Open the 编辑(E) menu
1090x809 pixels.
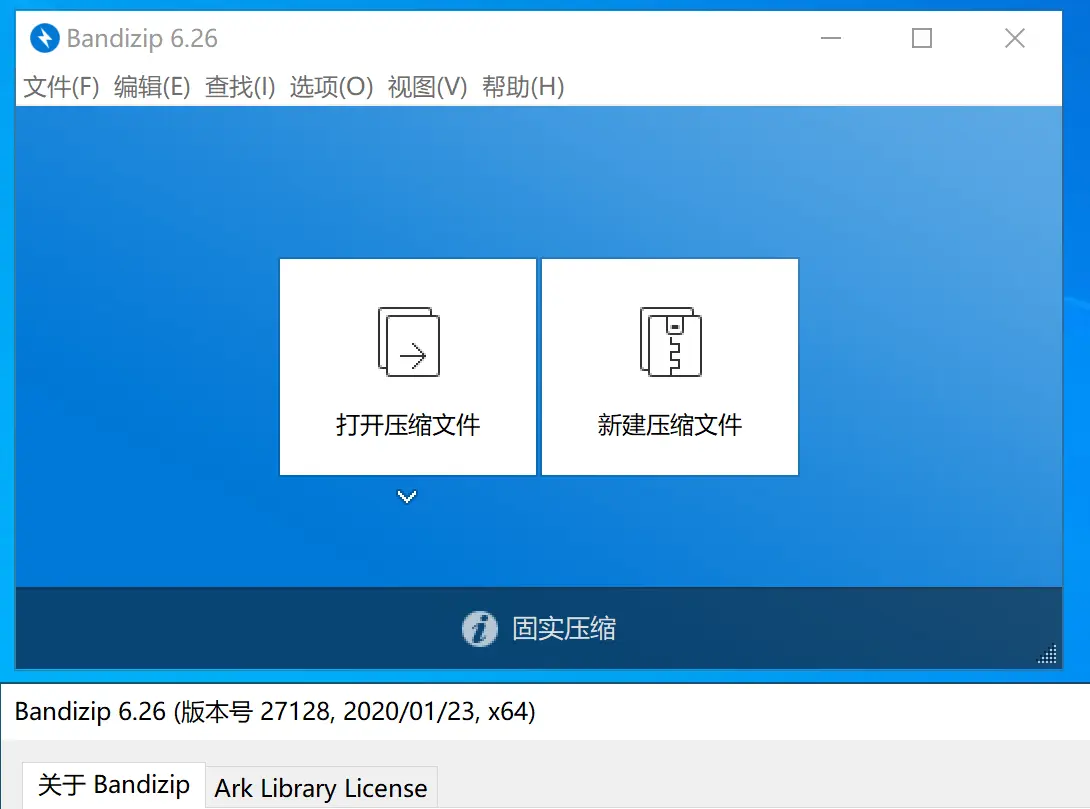click(152, 87)
